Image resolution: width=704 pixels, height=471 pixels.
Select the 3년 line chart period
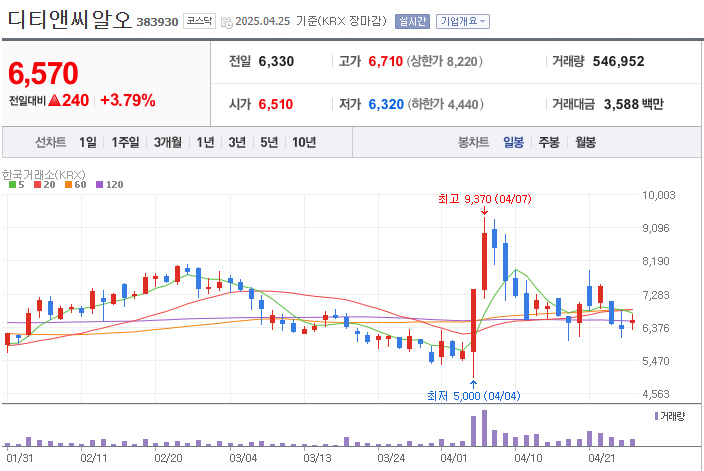[237, 142]
